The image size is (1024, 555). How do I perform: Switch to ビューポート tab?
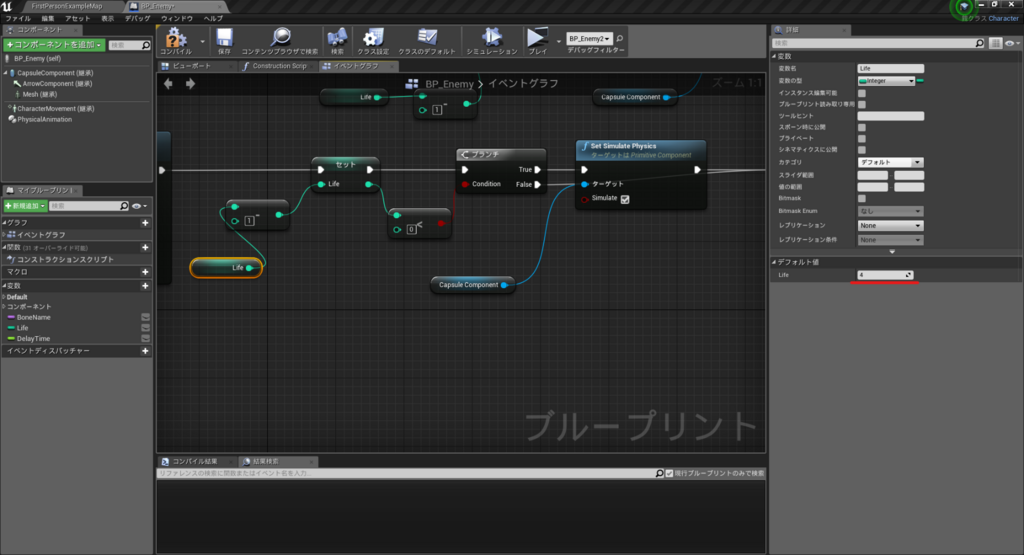click(x=192, y=66)
